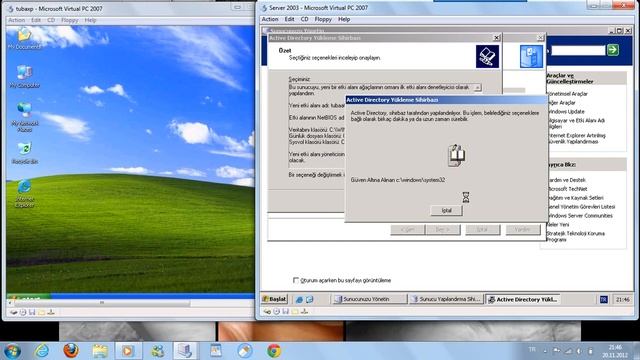Click Başlat start button in Server 2003
This screenshot has height=360, width=640.
pos(274,299)
